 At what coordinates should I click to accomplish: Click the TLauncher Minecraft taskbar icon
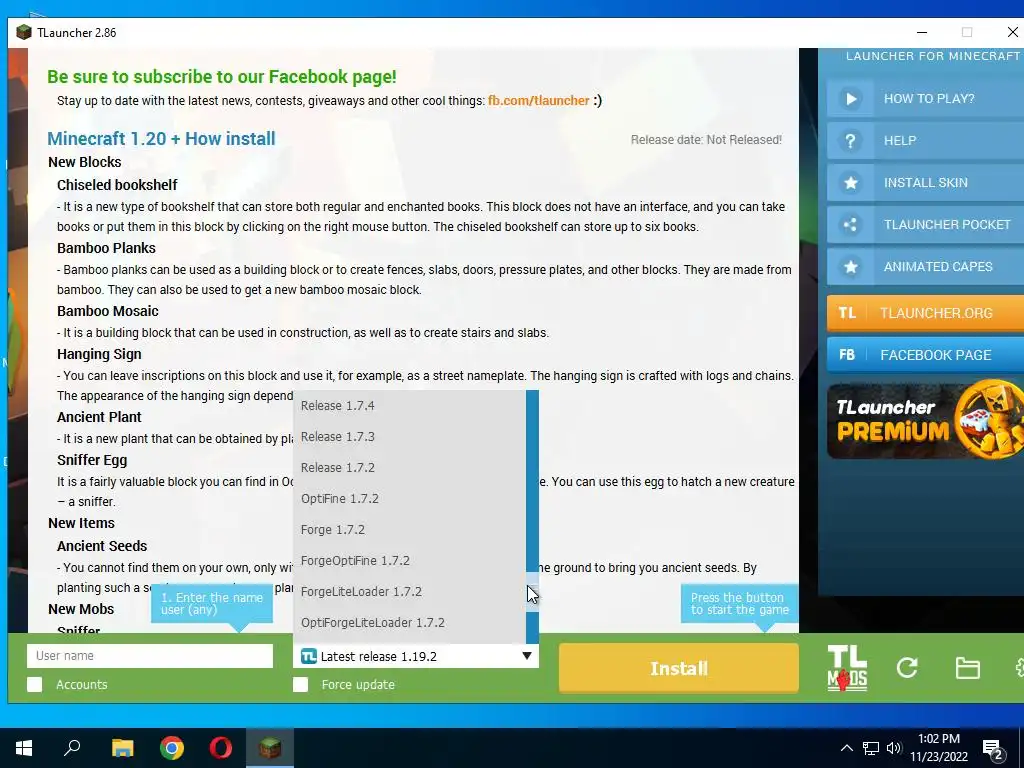tap(270, 748)
